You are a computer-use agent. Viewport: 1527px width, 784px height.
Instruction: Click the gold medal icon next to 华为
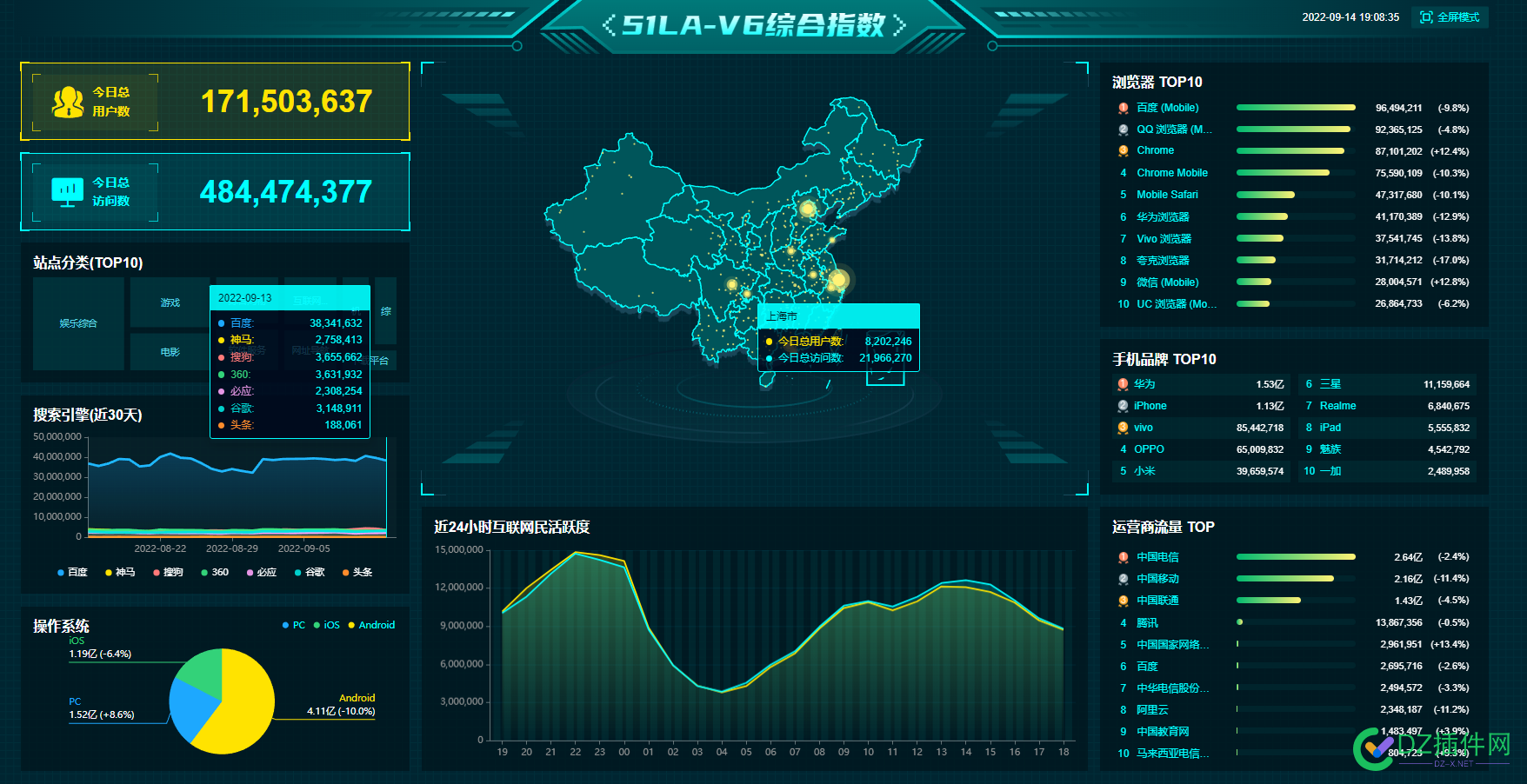[1123, 384]
